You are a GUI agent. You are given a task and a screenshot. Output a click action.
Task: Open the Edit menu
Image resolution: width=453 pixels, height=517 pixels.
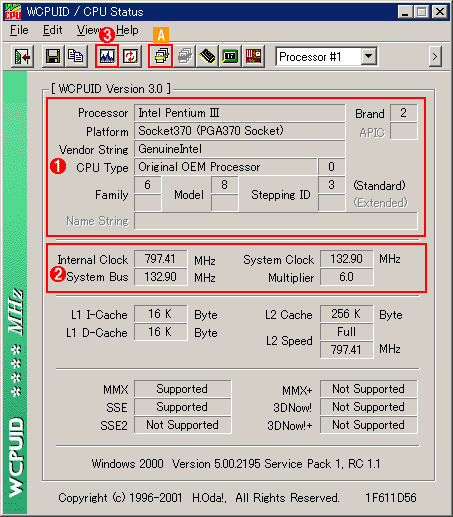click(x=53, y=30)
